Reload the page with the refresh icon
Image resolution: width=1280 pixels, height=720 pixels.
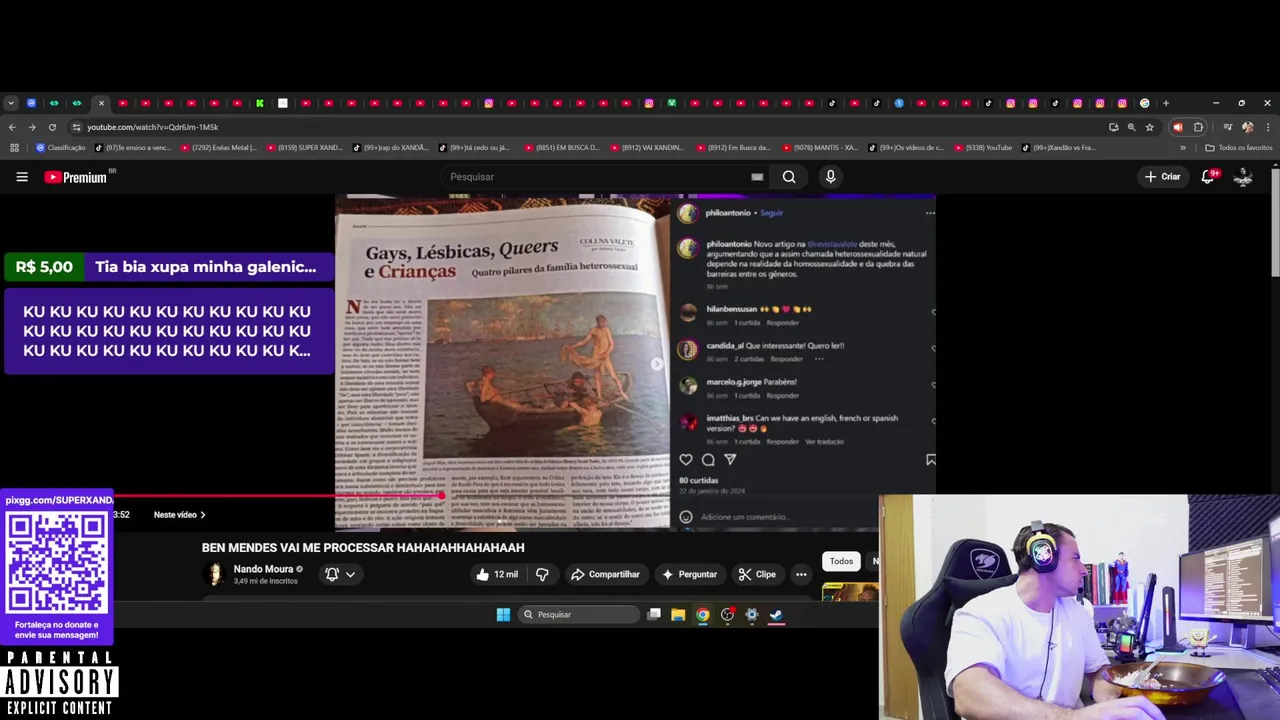53,127
